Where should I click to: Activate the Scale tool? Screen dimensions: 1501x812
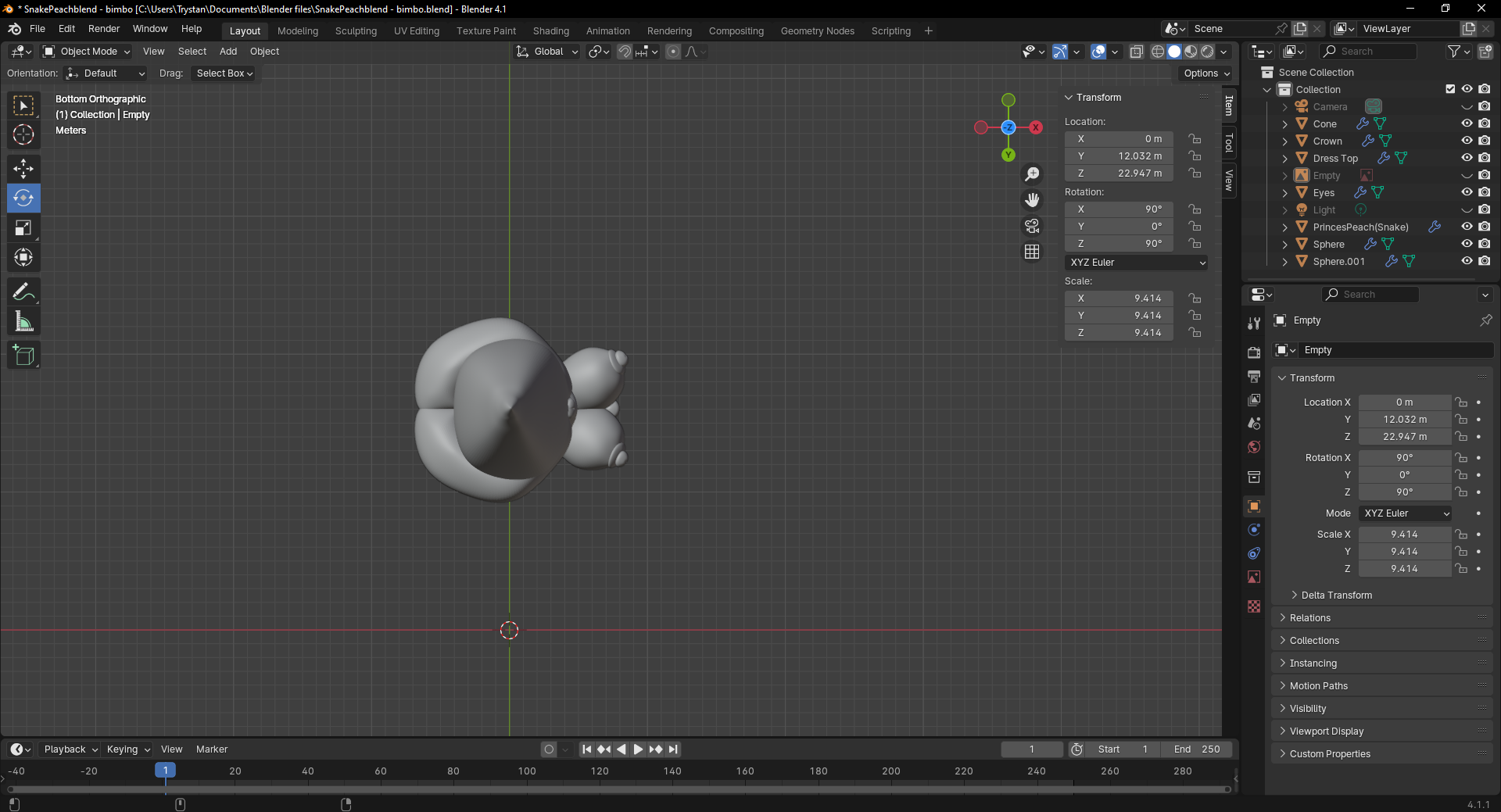23,227
